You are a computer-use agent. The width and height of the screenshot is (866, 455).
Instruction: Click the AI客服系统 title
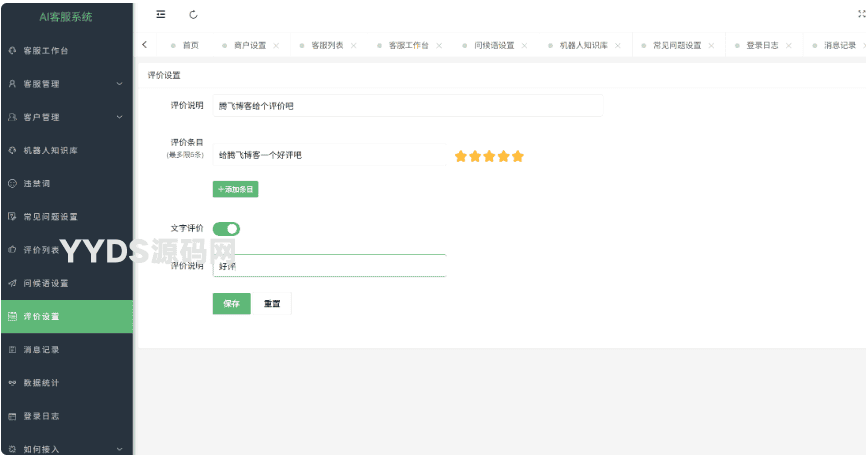click(66, 17)
